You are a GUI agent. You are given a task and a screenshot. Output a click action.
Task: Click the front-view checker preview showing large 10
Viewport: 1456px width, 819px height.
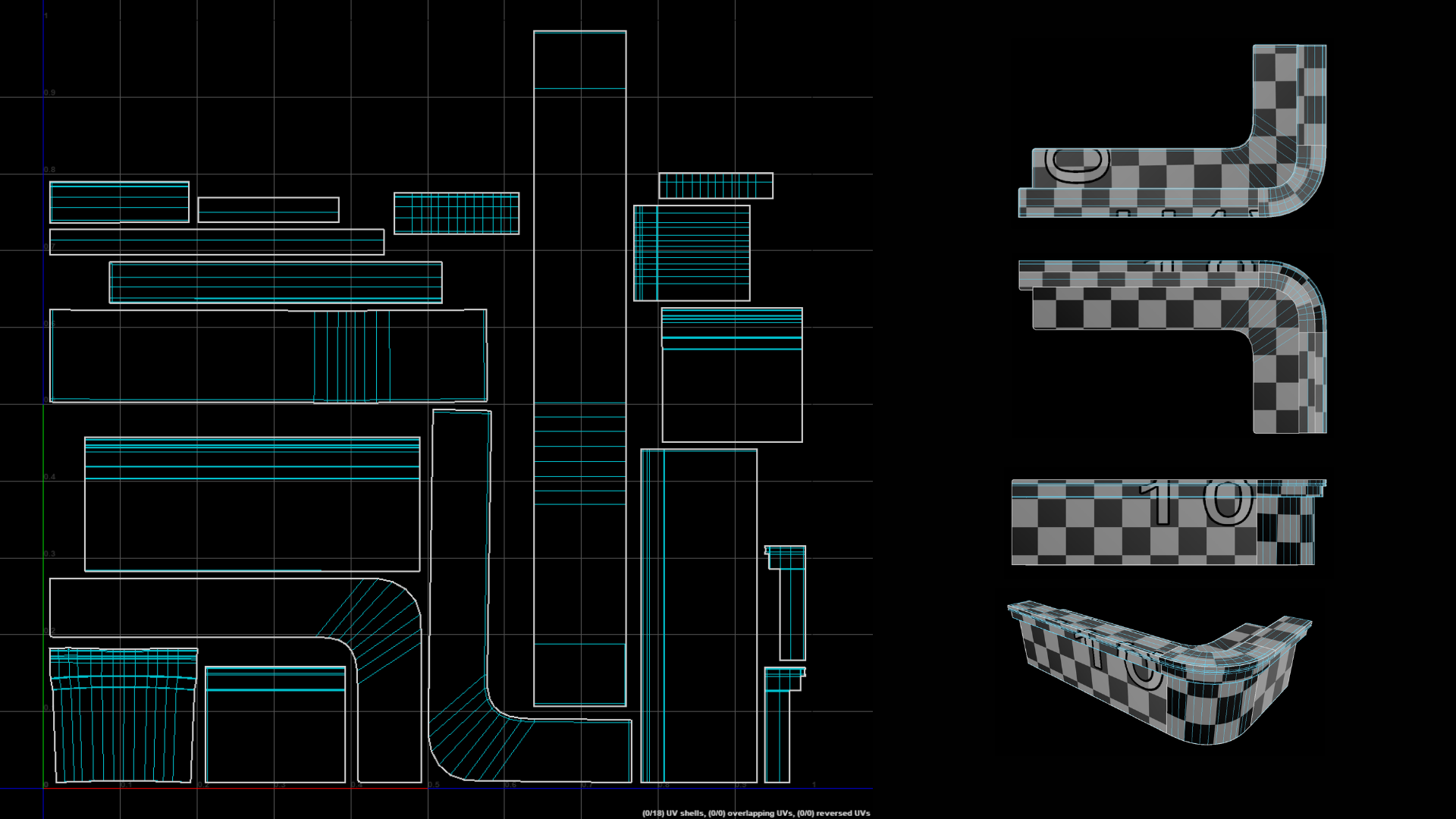pos(1169,522)
